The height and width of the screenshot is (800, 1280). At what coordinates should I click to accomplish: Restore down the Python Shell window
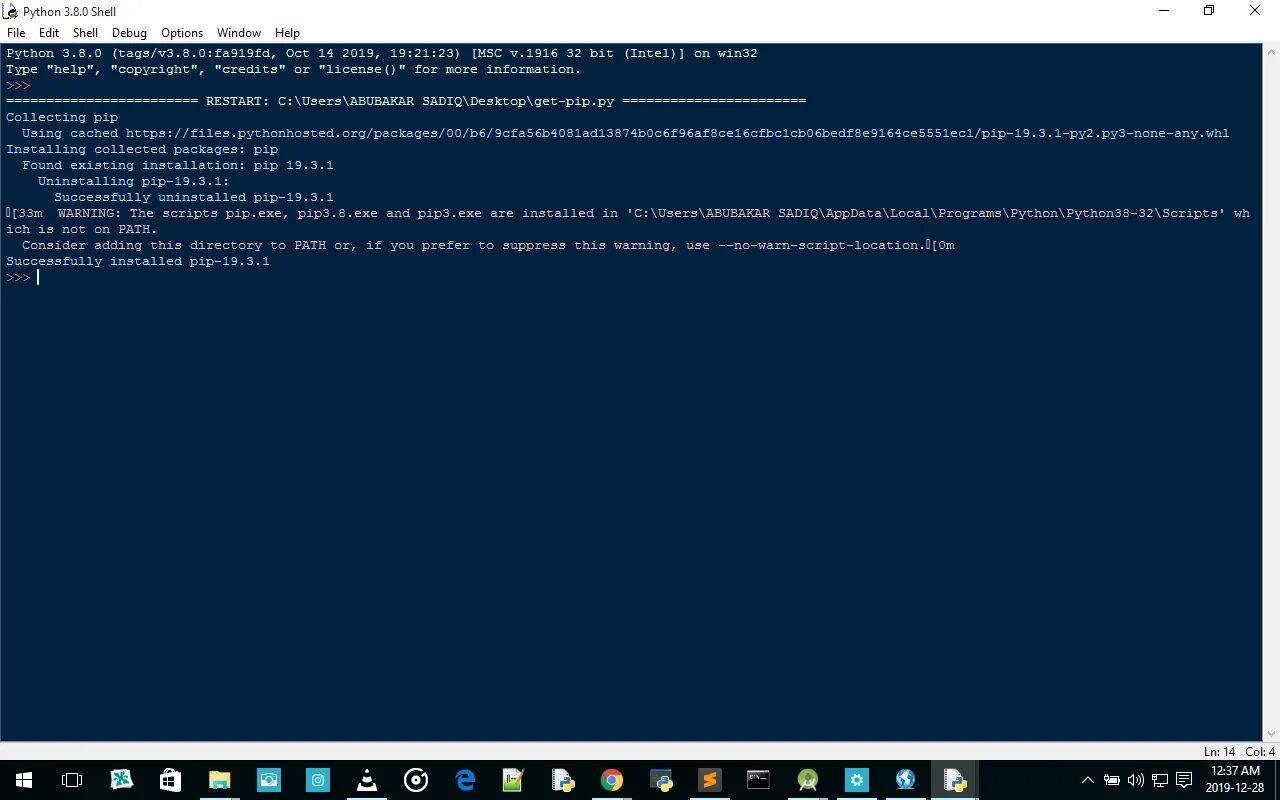pos(1209,11)
